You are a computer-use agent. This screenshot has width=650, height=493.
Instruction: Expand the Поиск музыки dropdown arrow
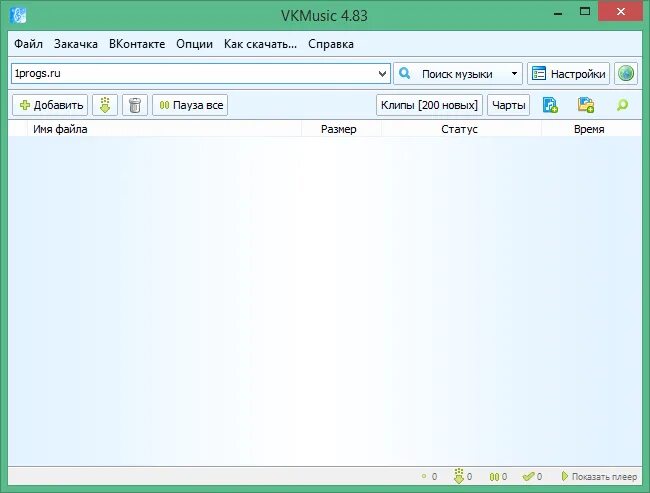pyautogui.click(x=514, y=74)
